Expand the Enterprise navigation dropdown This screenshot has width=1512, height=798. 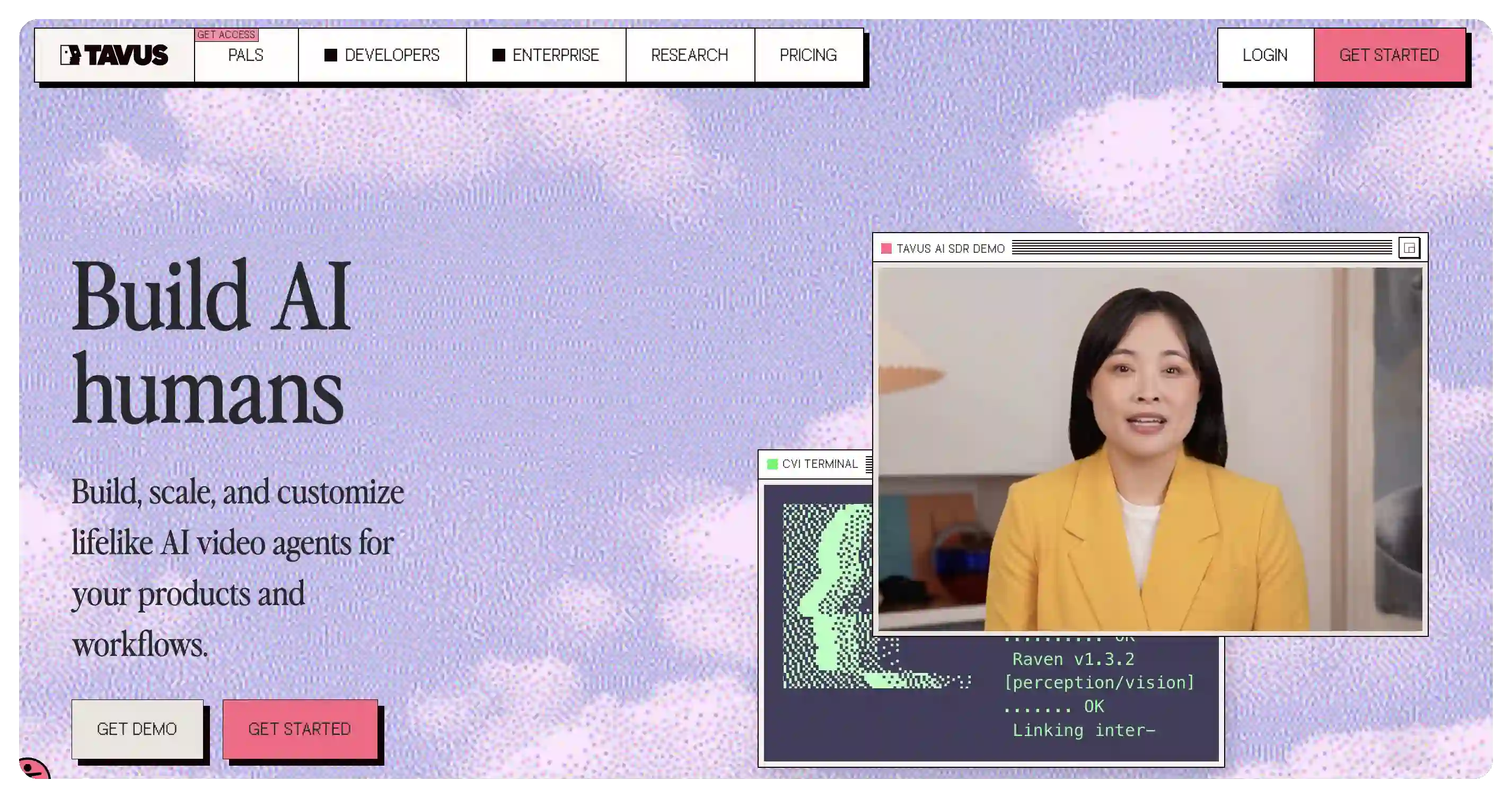[x=546, y=55]
